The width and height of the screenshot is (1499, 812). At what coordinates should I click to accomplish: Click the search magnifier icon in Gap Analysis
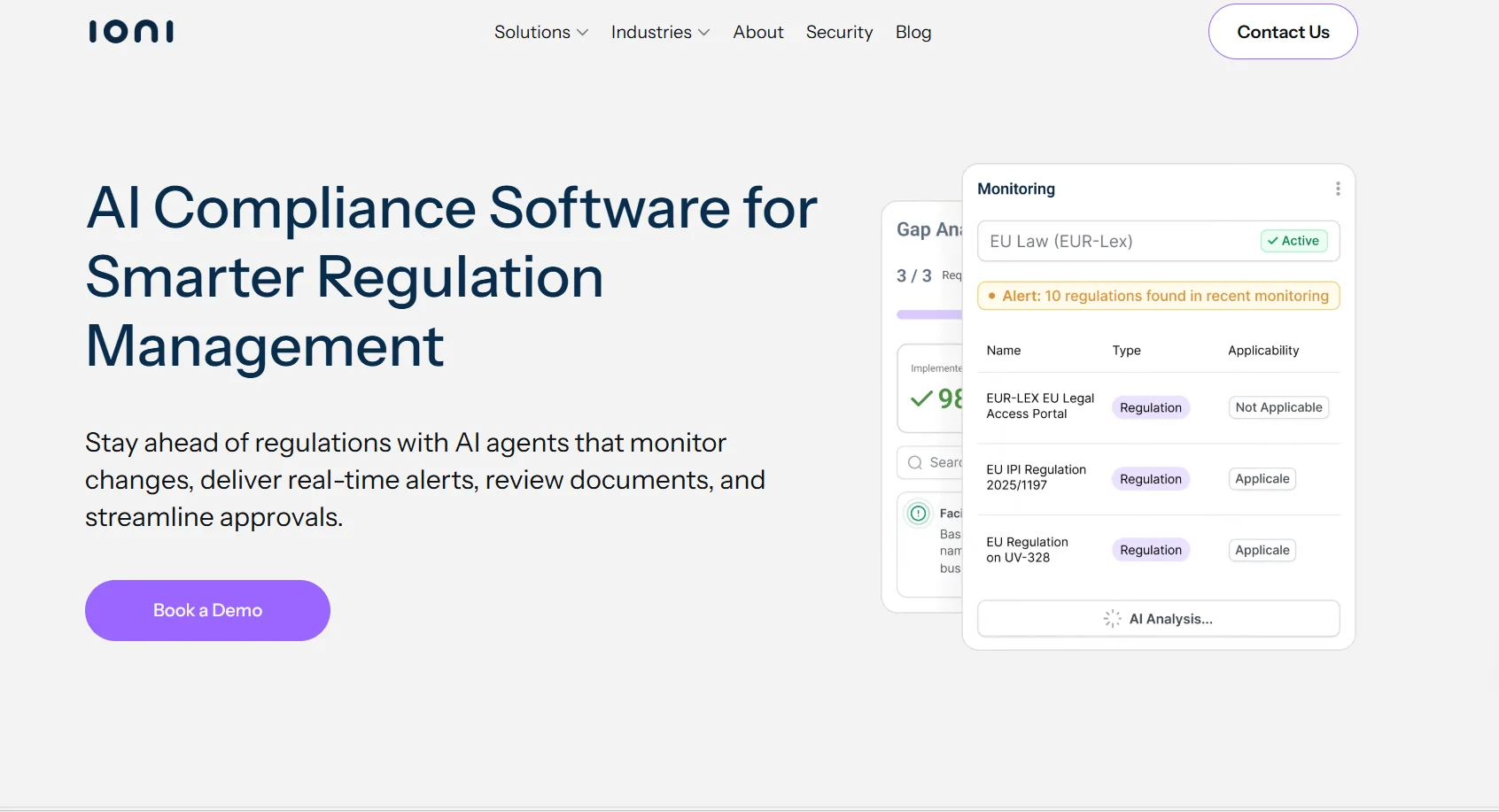915,462
